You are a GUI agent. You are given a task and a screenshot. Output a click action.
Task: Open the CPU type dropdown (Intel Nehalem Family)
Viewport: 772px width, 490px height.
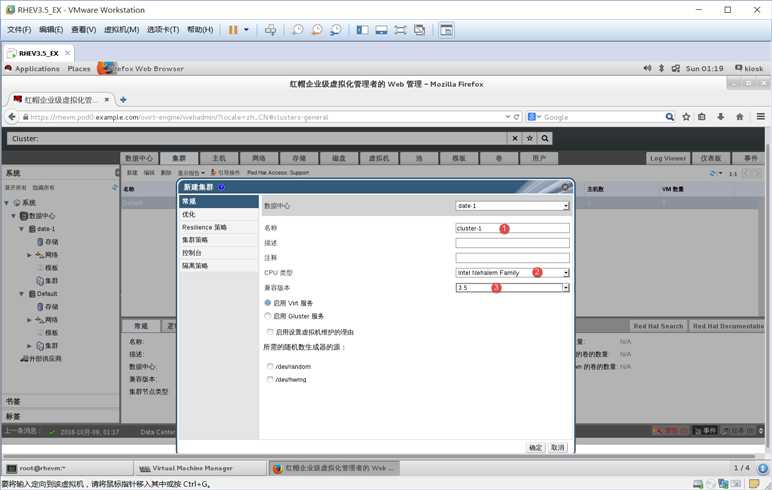coord(513,273)
